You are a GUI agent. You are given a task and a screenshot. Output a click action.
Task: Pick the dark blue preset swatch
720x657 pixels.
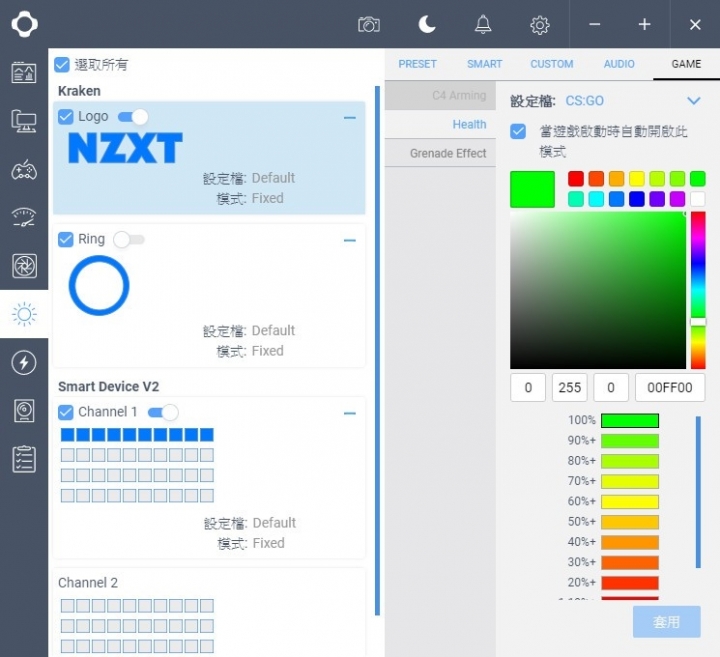pyautogui.click(x=637, y=199)
